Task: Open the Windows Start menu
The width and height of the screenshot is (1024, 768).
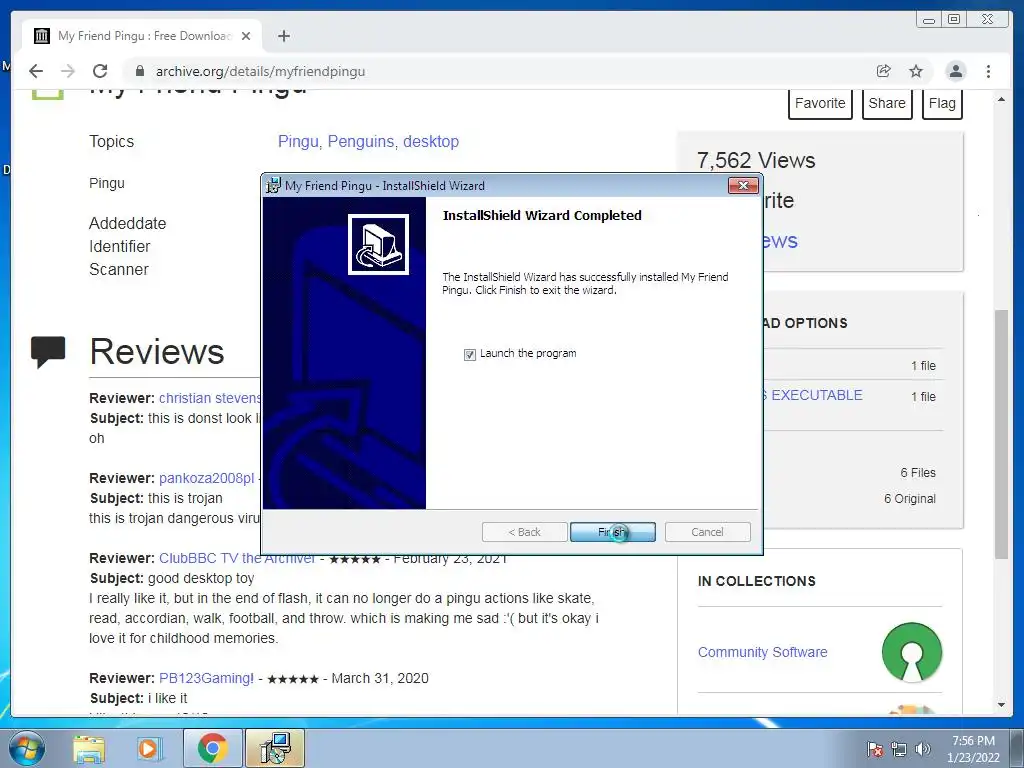Action: coord(26,748)
